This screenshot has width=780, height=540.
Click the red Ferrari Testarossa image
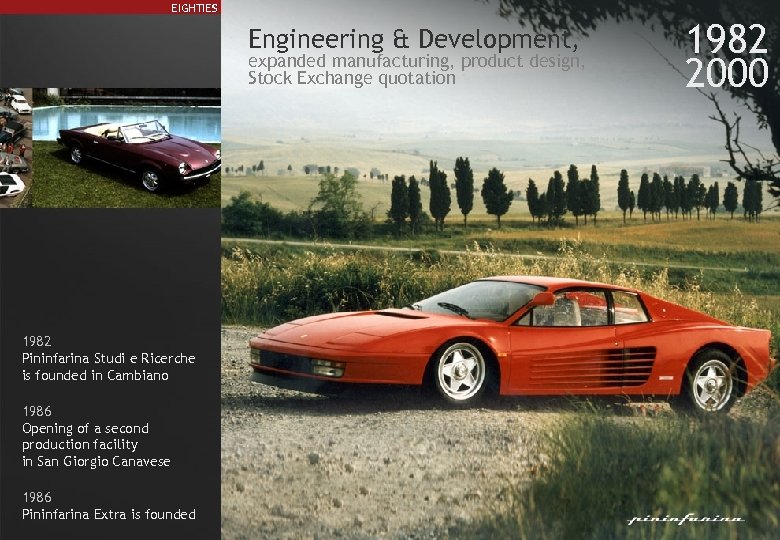coord(512,345)
